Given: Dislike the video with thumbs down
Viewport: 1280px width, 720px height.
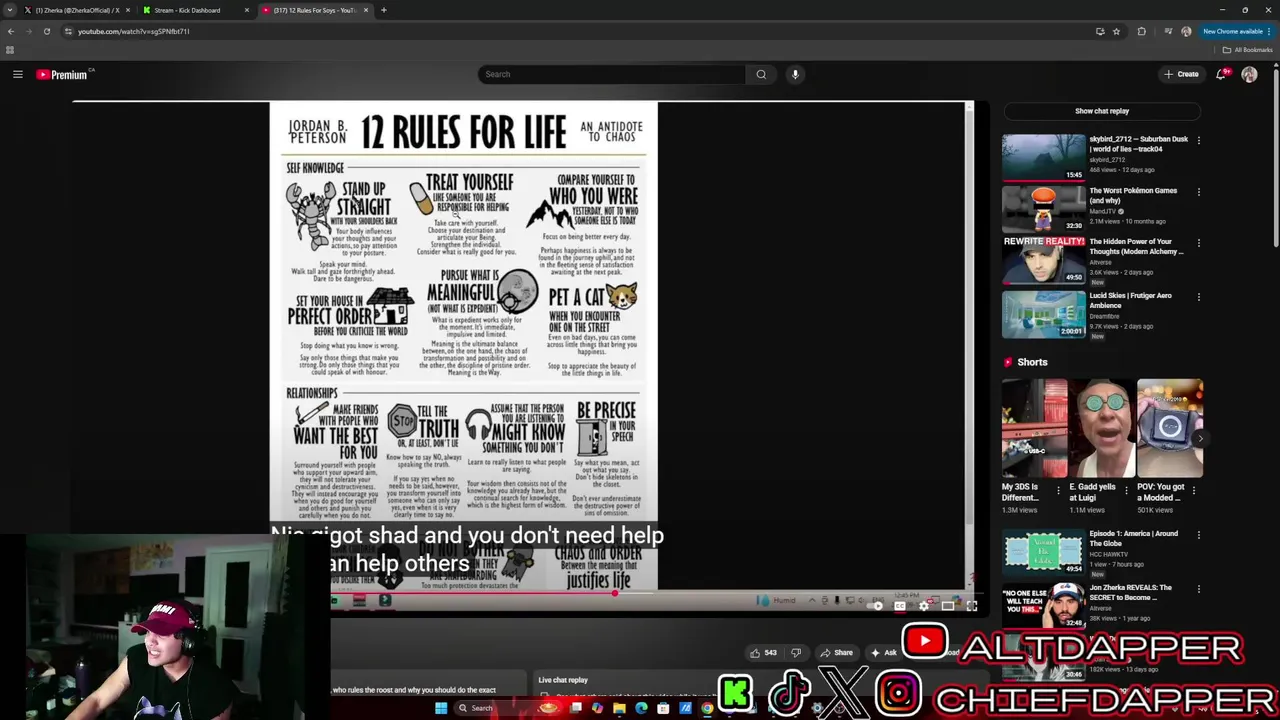Looking at the screenshot, I should (796, 653).
